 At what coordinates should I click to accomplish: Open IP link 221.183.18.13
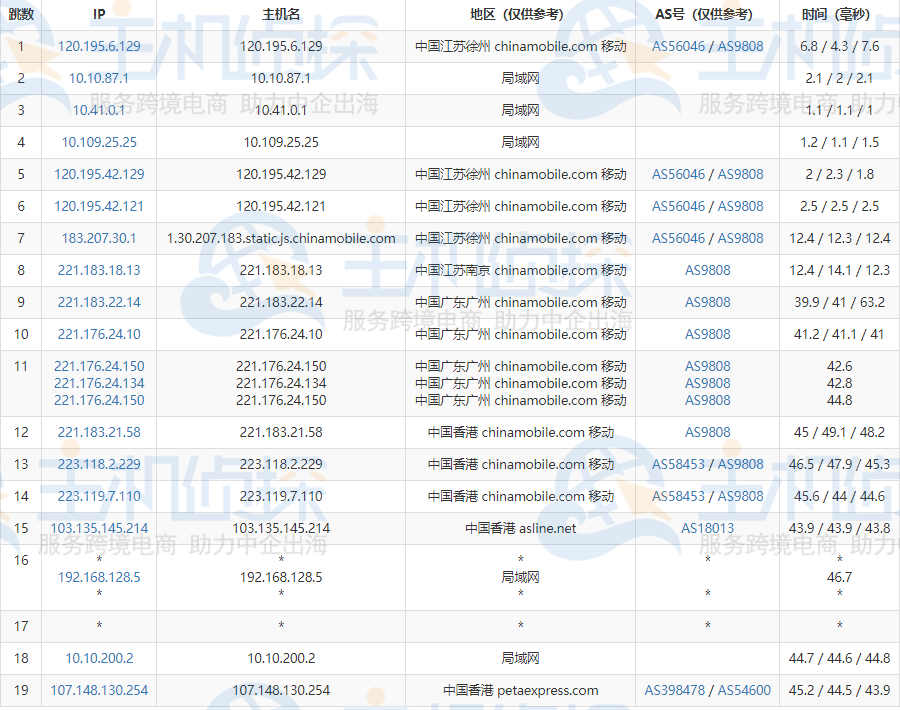pyautogui.click(x=97, y=270)
